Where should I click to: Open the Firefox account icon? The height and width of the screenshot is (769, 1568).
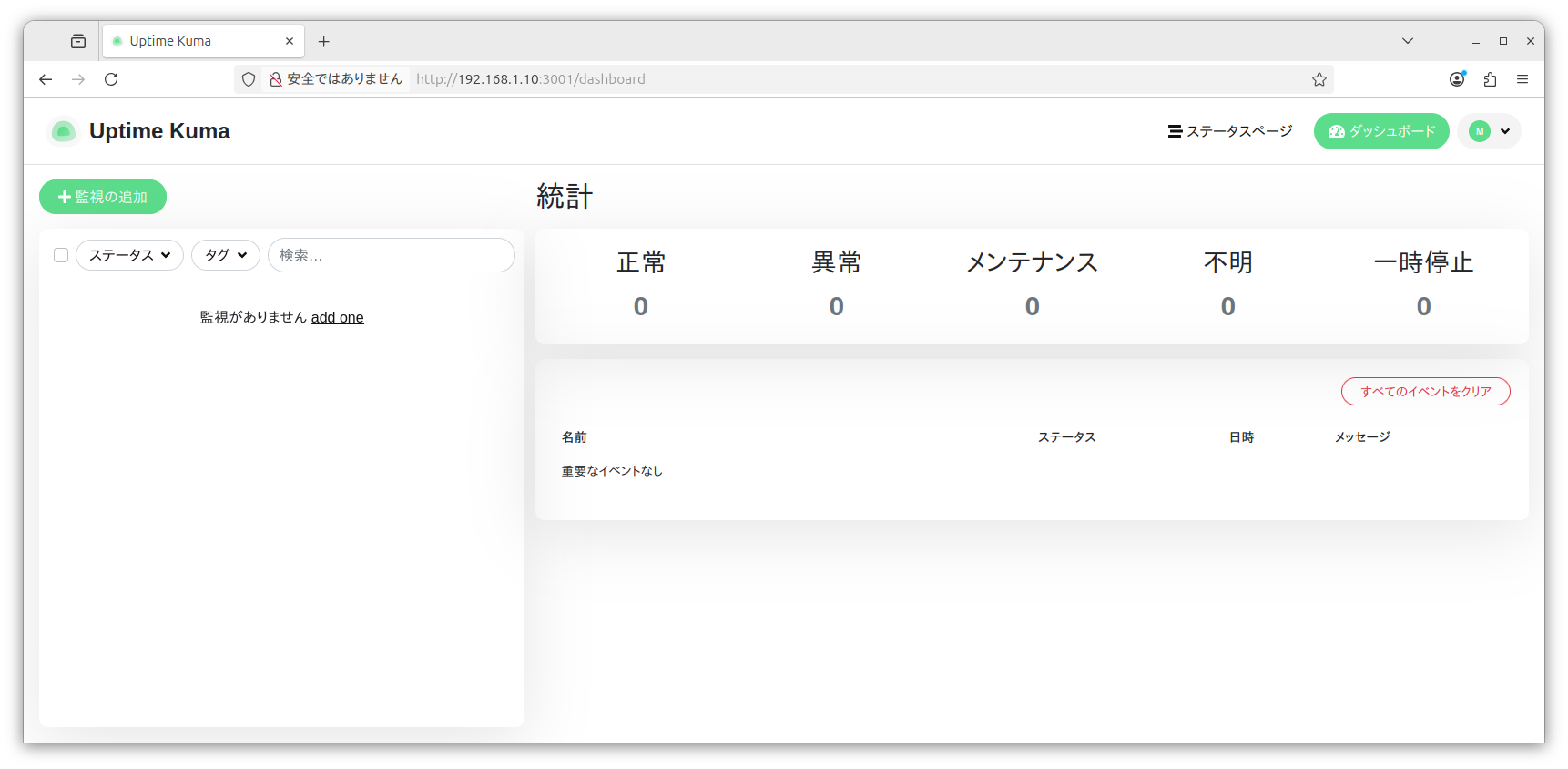[1457, 79]
